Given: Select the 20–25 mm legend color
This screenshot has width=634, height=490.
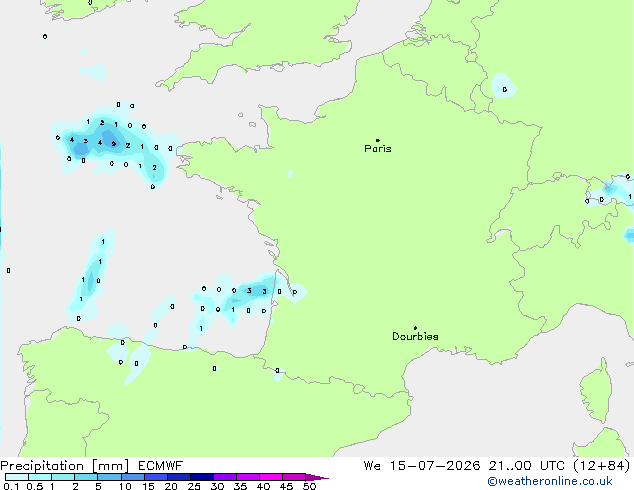Looking at the screenshot, I should click(179, 477).
